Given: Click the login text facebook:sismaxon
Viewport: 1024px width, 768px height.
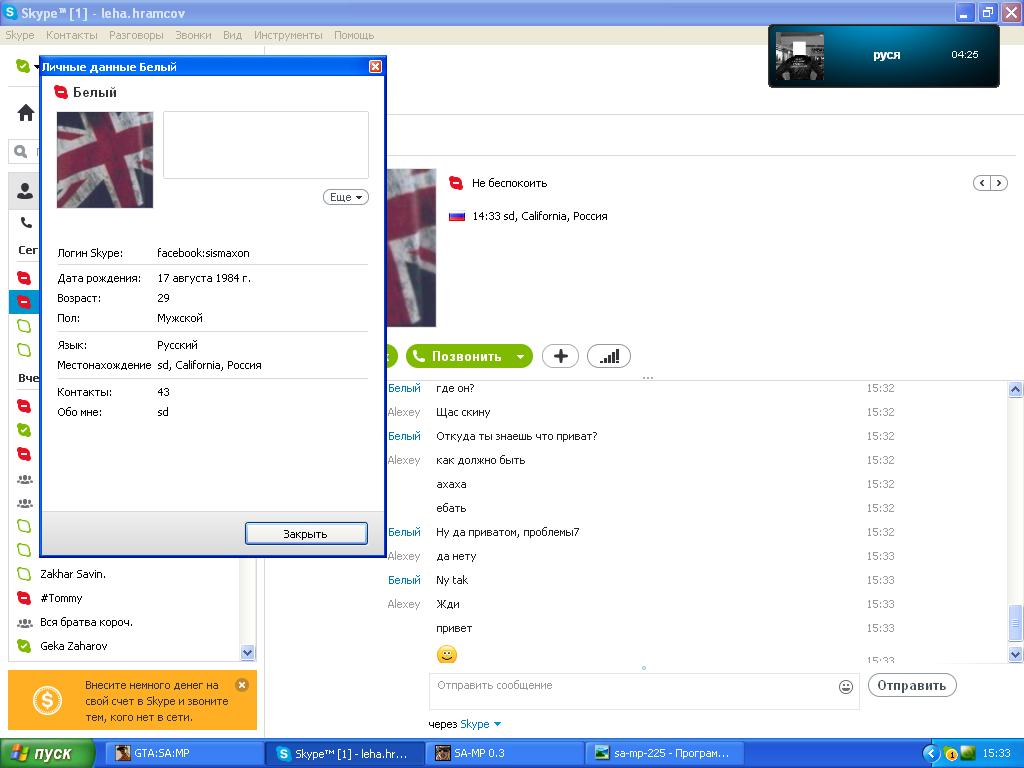Looking at the screenshot, I should pos(203,253).
